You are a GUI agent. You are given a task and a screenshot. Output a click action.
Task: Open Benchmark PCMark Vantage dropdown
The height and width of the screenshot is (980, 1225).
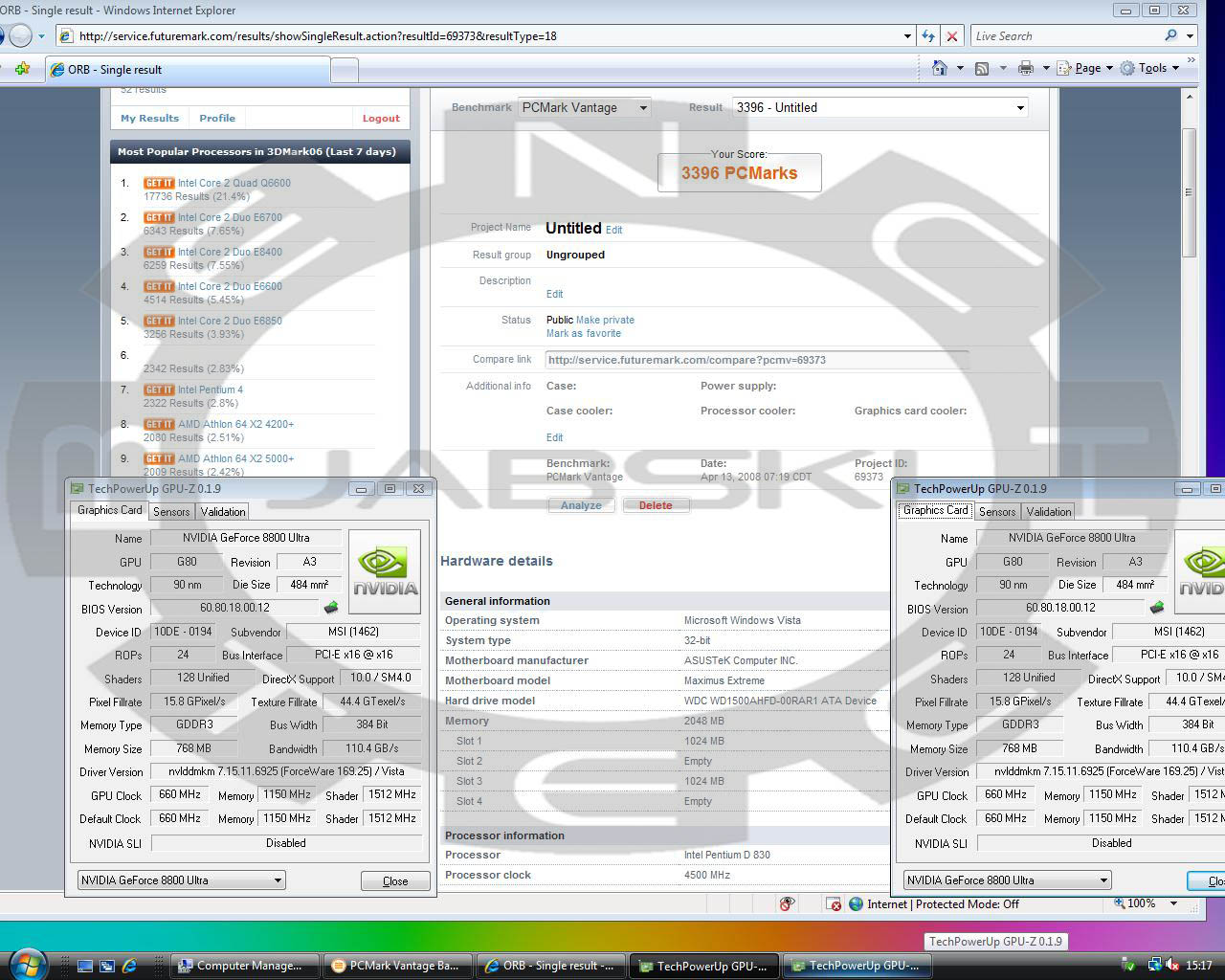coord(585,108)
